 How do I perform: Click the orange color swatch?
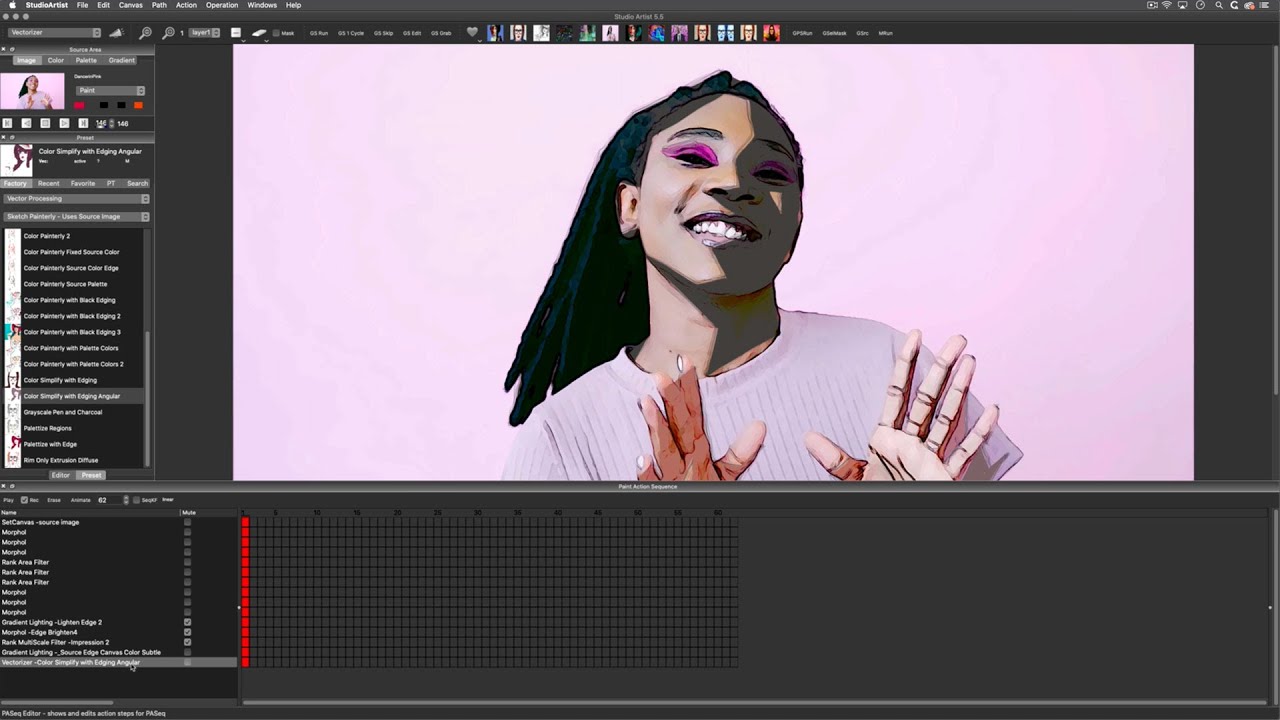[138, 105]
